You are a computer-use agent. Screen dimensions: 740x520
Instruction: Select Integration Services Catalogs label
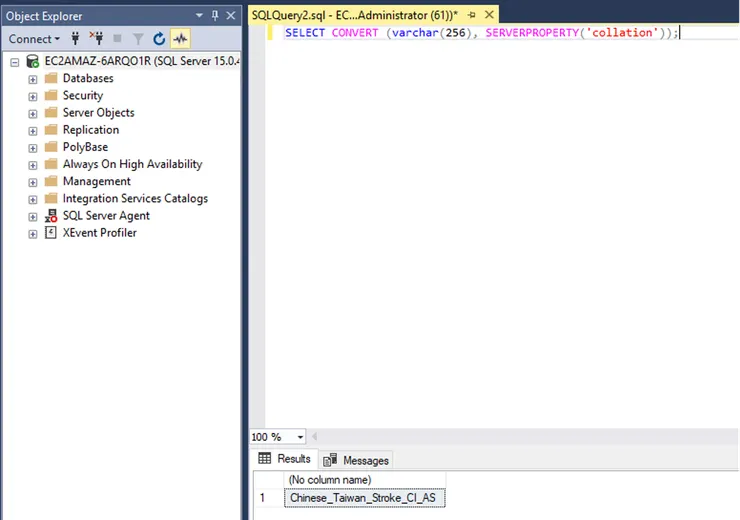[135, 198]
